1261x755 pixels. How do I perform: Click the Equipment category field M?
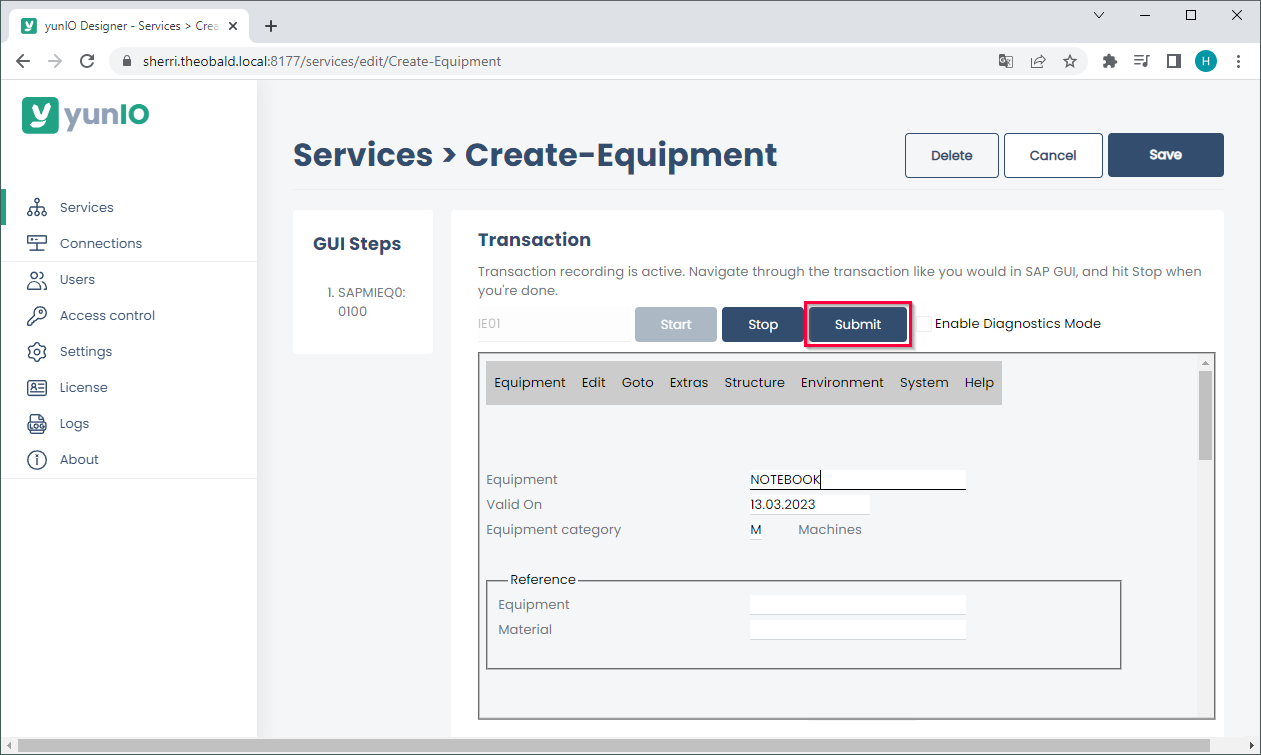point(756,530)
